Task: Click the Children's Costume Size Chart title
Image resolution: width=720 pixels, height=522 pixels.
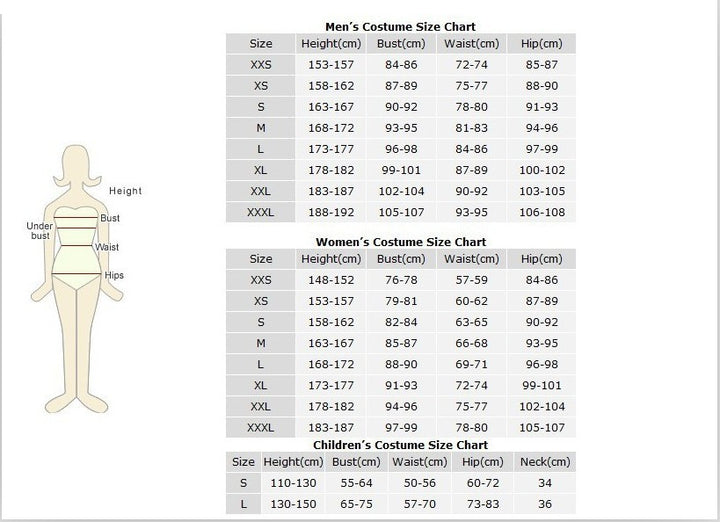Action: (x=400, y=445)
